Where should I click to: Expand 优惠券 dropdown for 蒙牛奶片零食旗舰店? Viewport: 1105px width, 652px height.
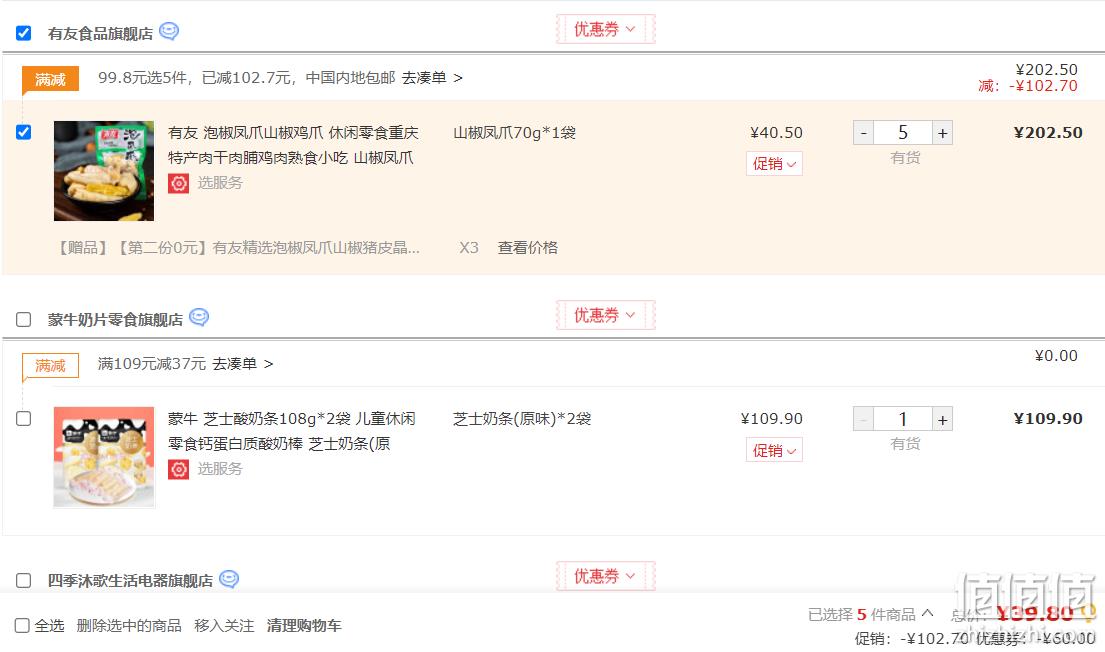[x=605, y=315]
